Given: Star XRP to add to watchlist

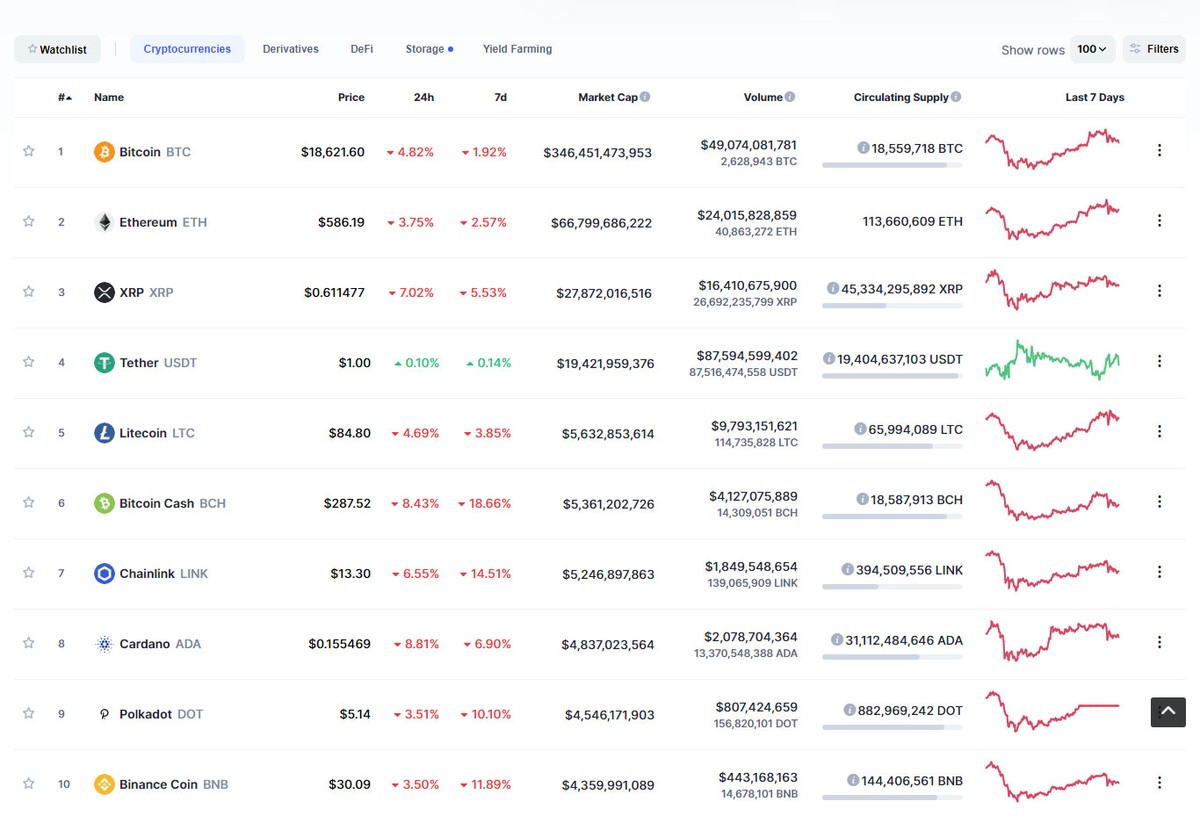Looking at the screenshot, I should 29,292.
